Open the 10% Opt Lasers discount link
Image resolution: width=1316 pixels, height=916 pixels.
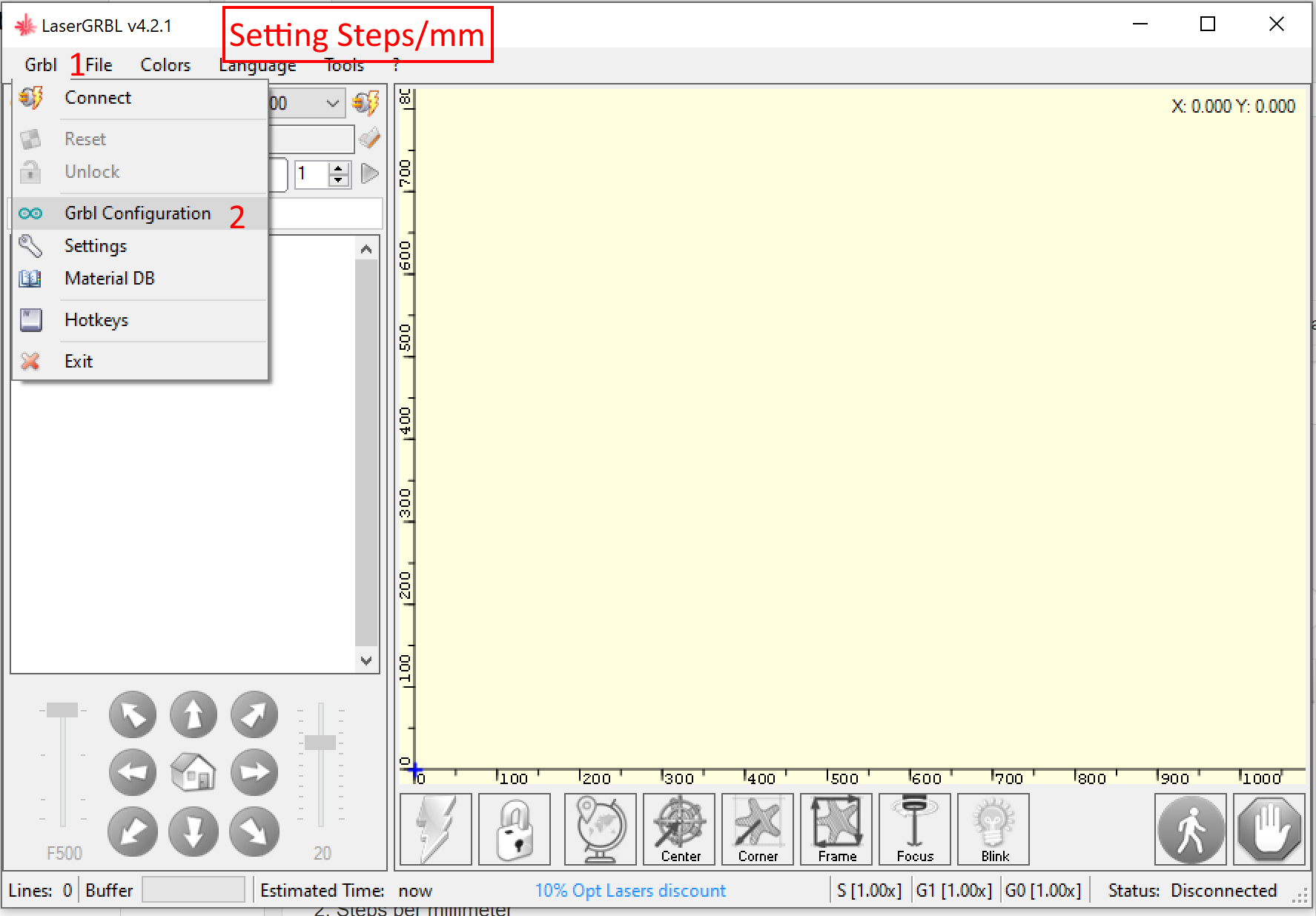[629, 890]
